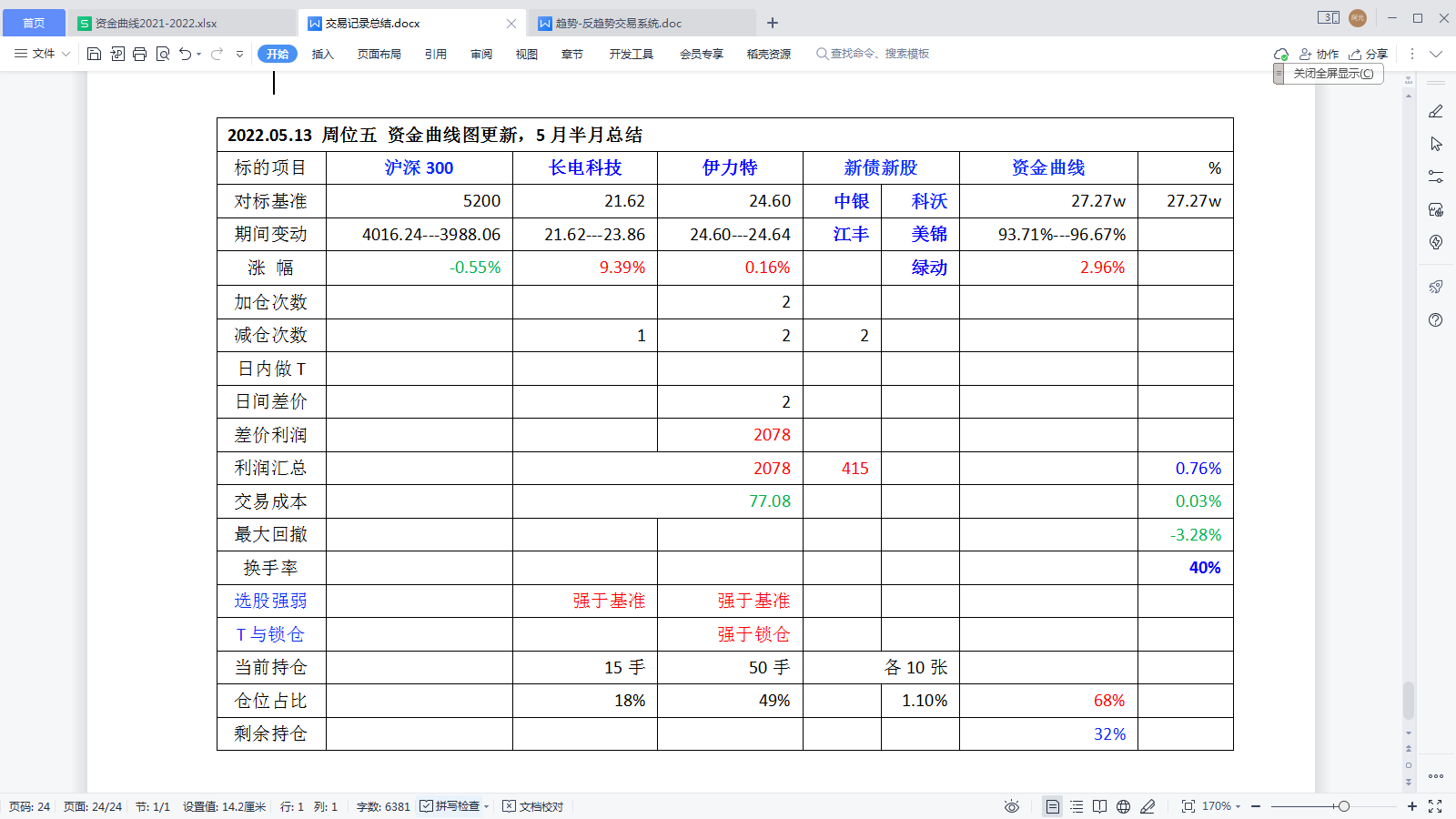This screenshot has width=1456, height=819.
Task: Open the properties settings sliders in sidebar
Action: coord(1436,177)
